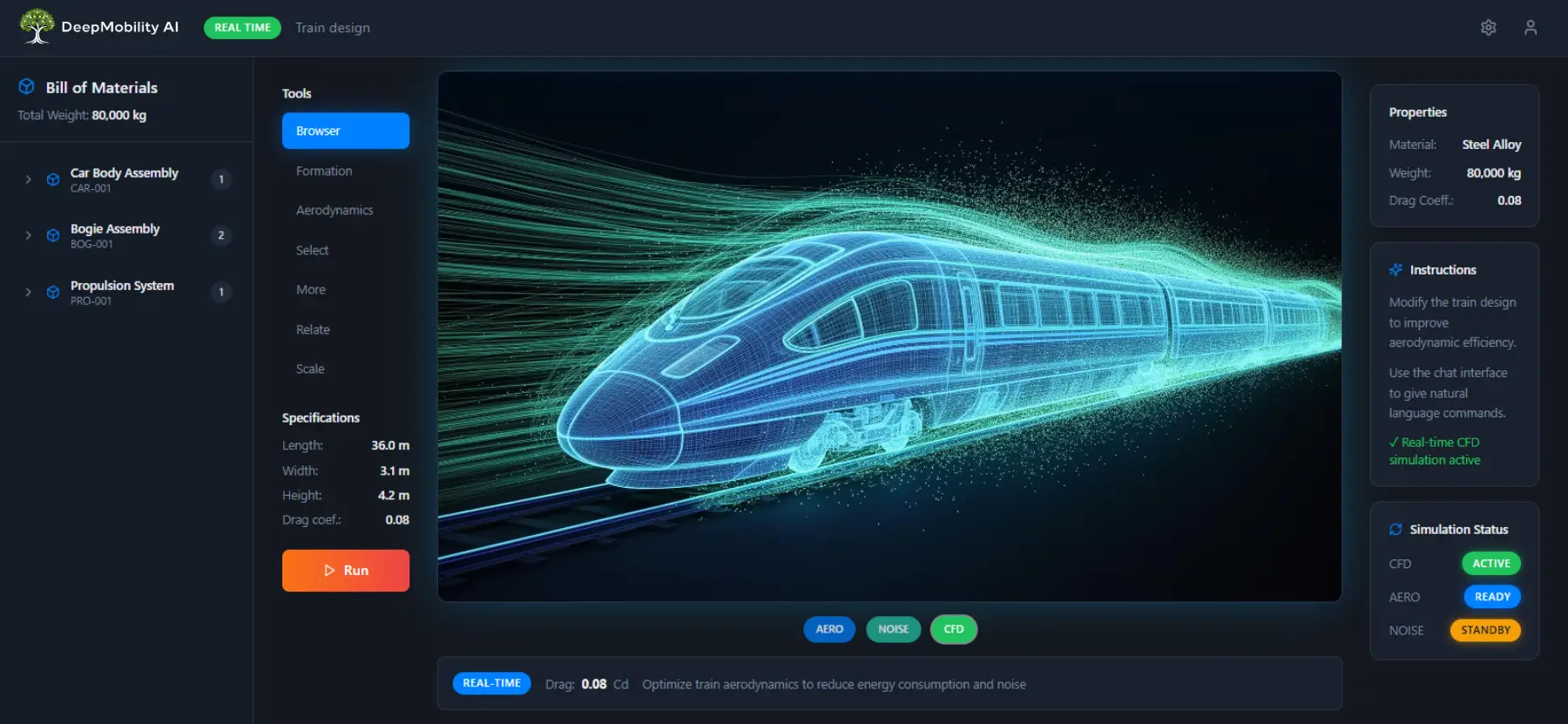
Task: Expand the Propulsion System node
Action: pos(29,292)
